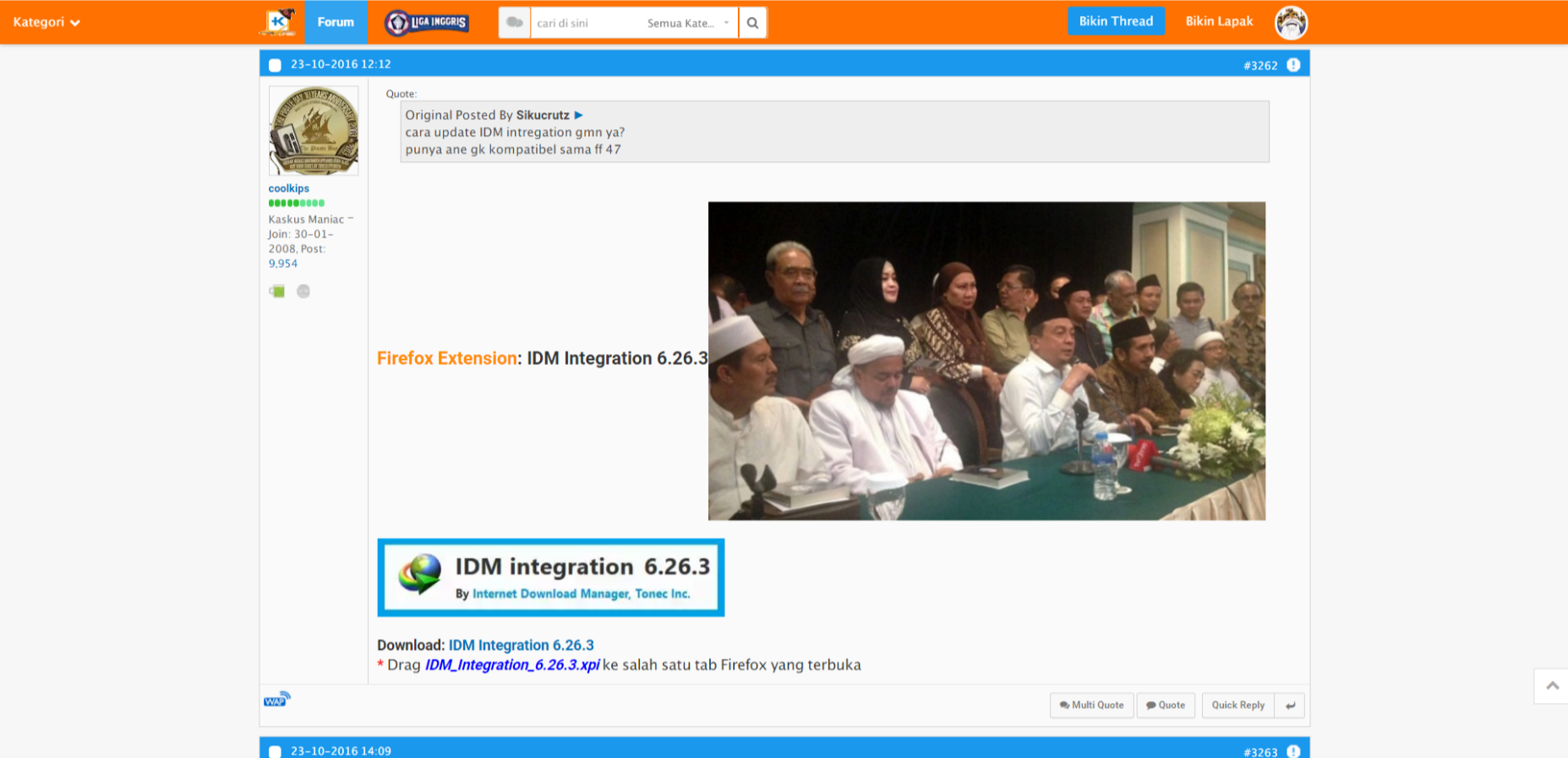Expand Kaskus Maniac user title toggle

point(350,219)
